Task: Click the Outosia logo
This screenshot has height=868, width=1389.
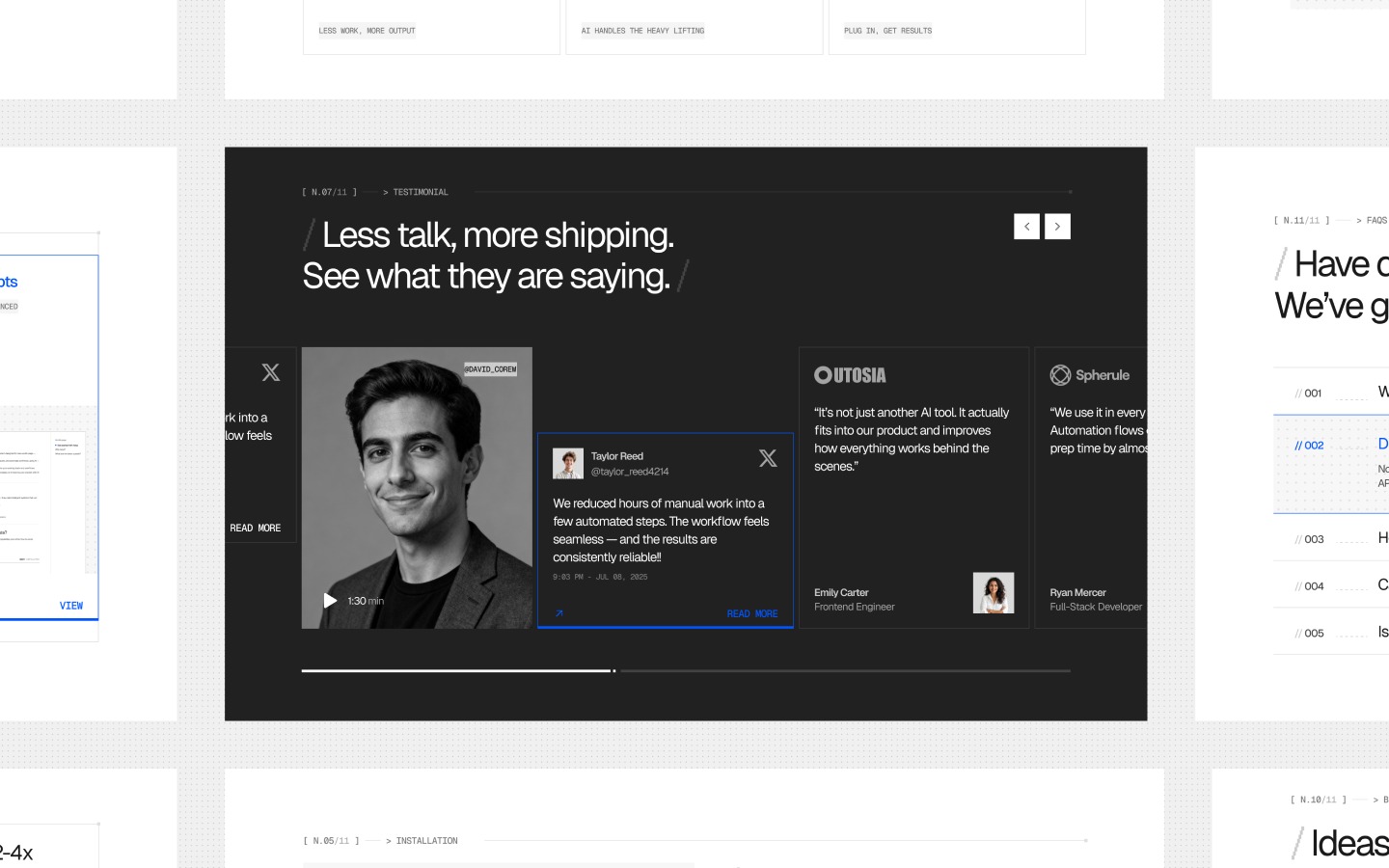Action: tap(850, 375)
